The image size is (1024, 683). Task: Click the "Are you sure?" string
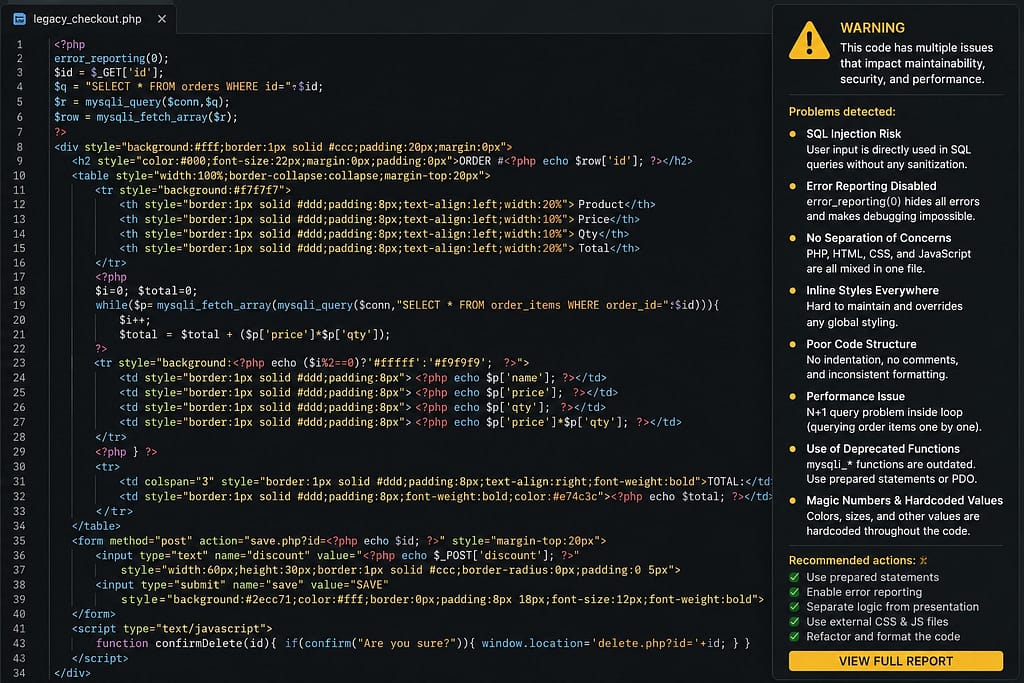point(408,643)
